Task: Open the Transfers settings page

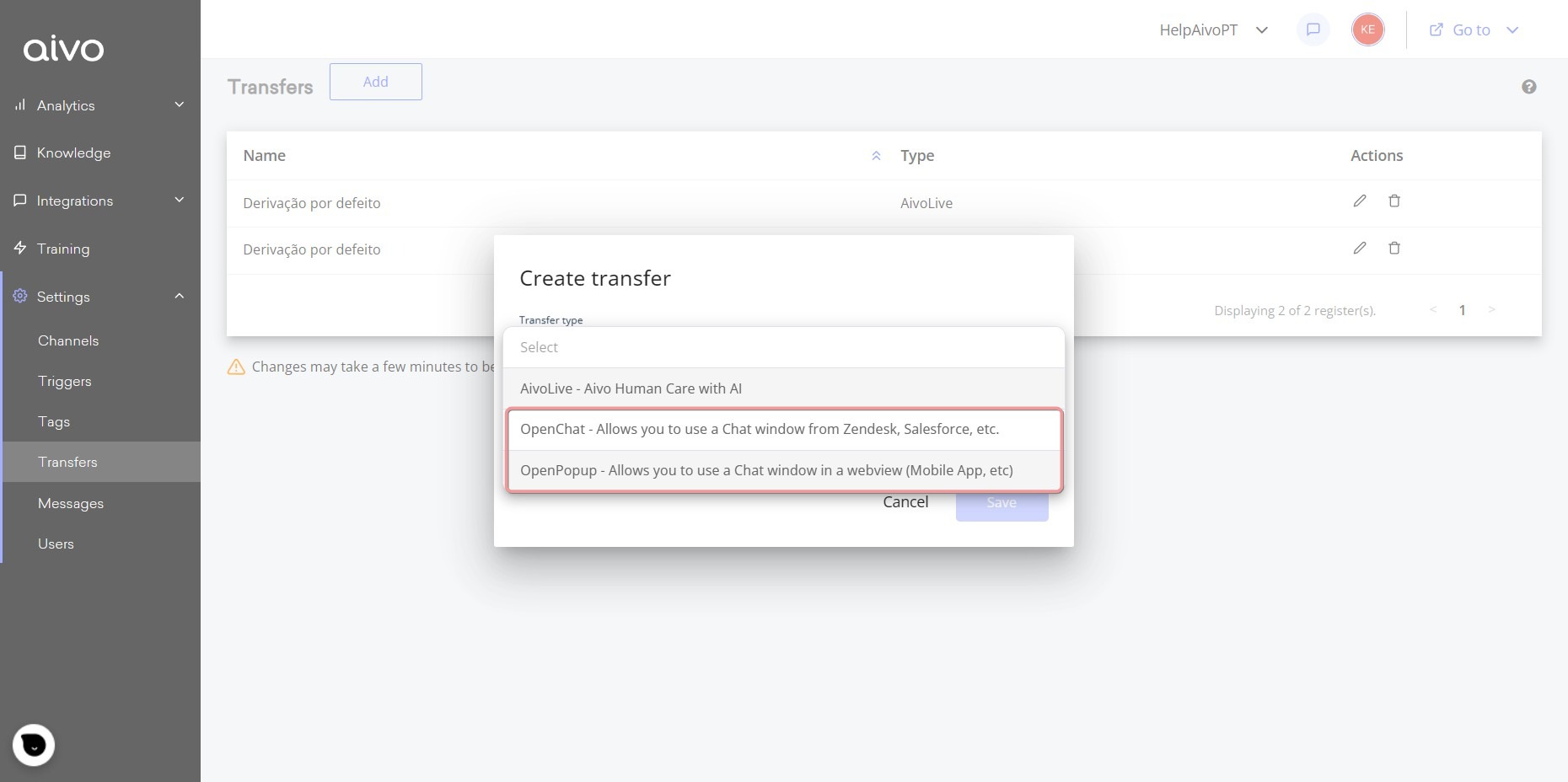Action: 102,462
